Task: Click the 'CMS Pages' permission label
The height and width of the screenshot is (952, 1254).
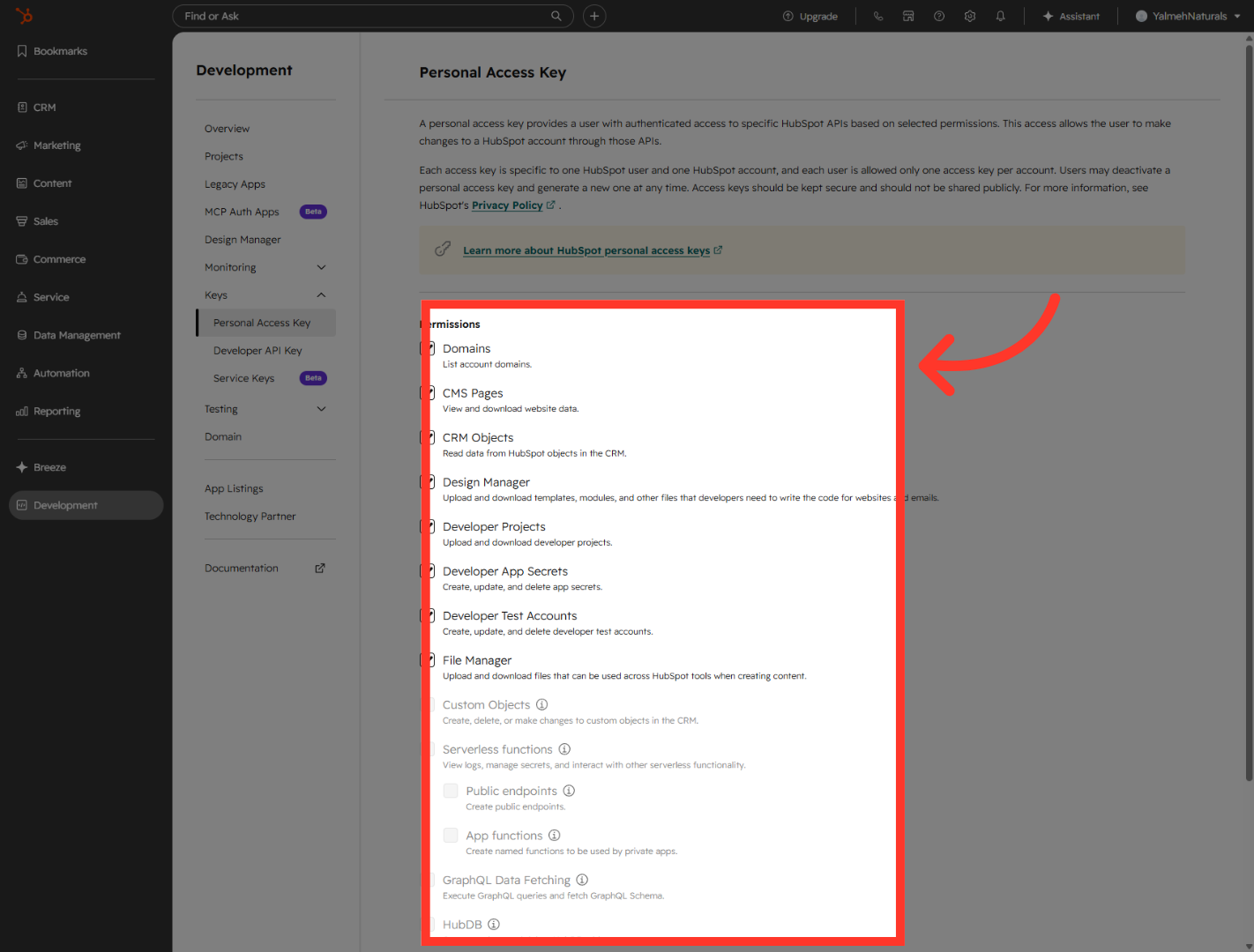Action: (x=473, y=393)
